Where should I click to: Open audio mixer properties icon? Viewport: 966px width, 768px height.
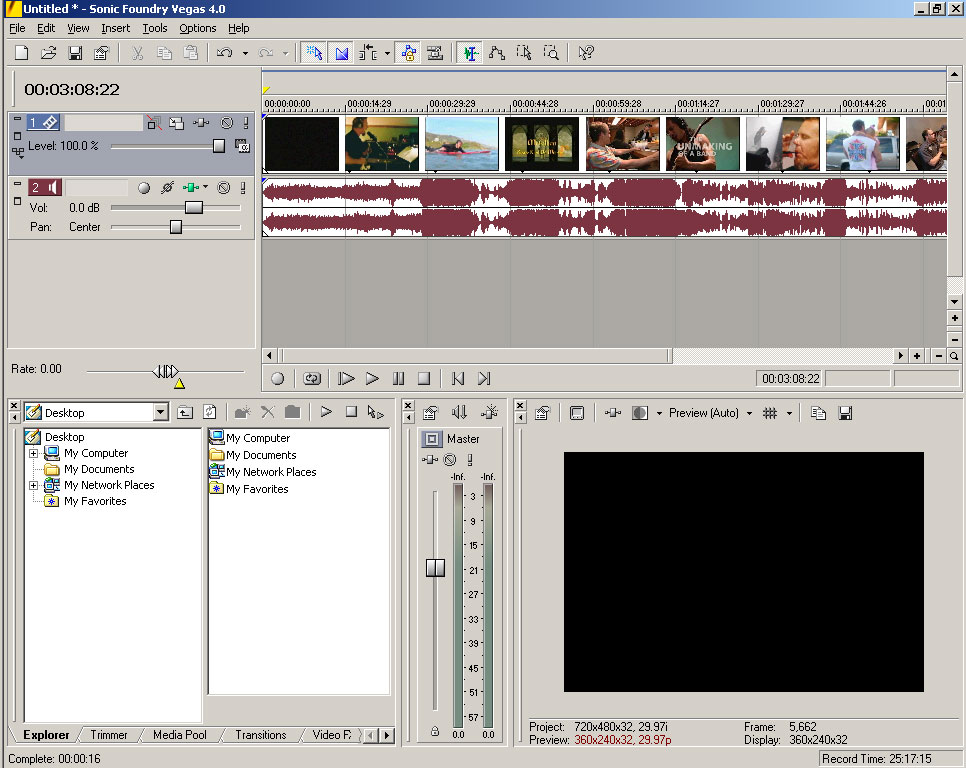click(431, 413)
